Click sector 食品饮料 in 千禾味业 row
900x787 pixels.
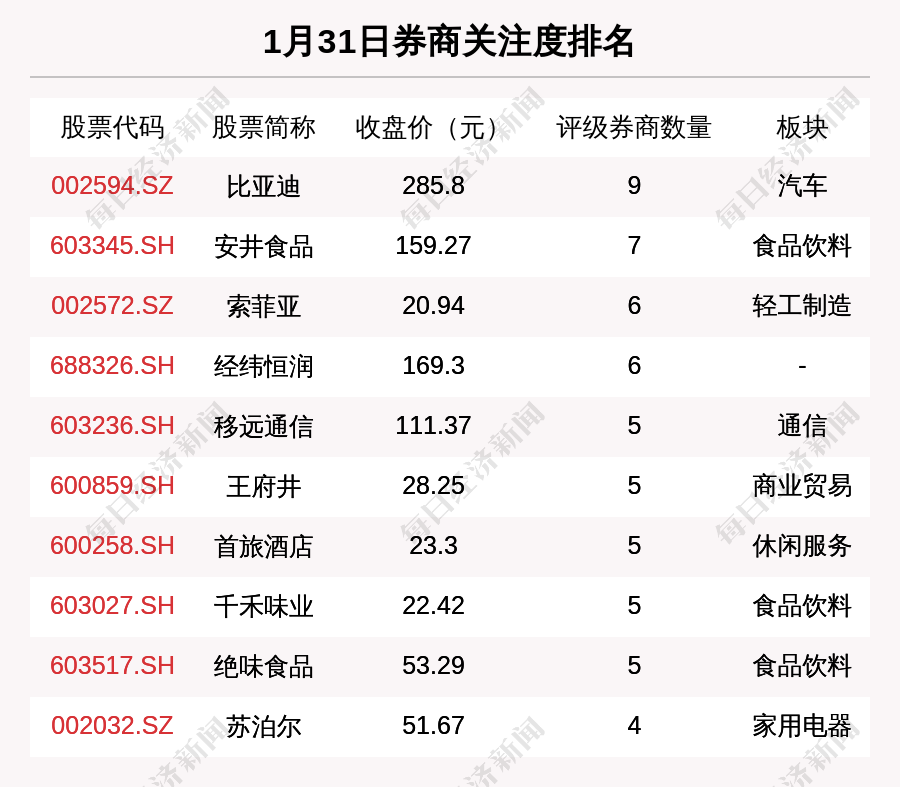click(802, 606)
